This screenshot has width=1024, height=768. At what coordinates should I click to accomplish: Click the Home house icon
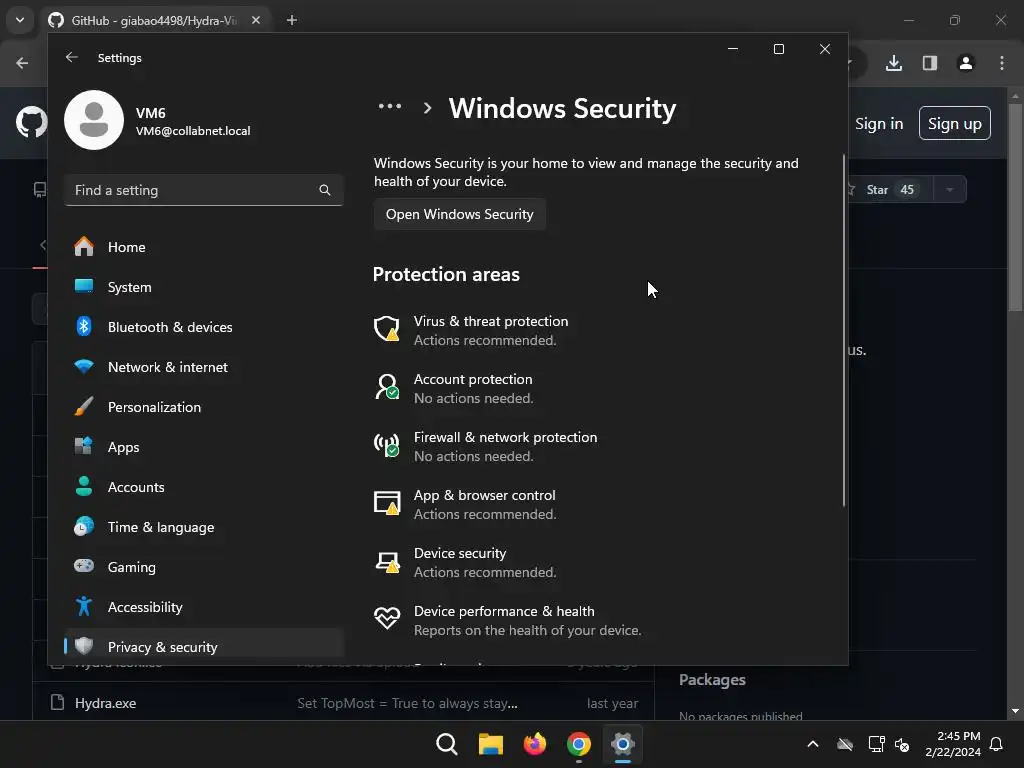pyautogui.click(x=84, y=246)
